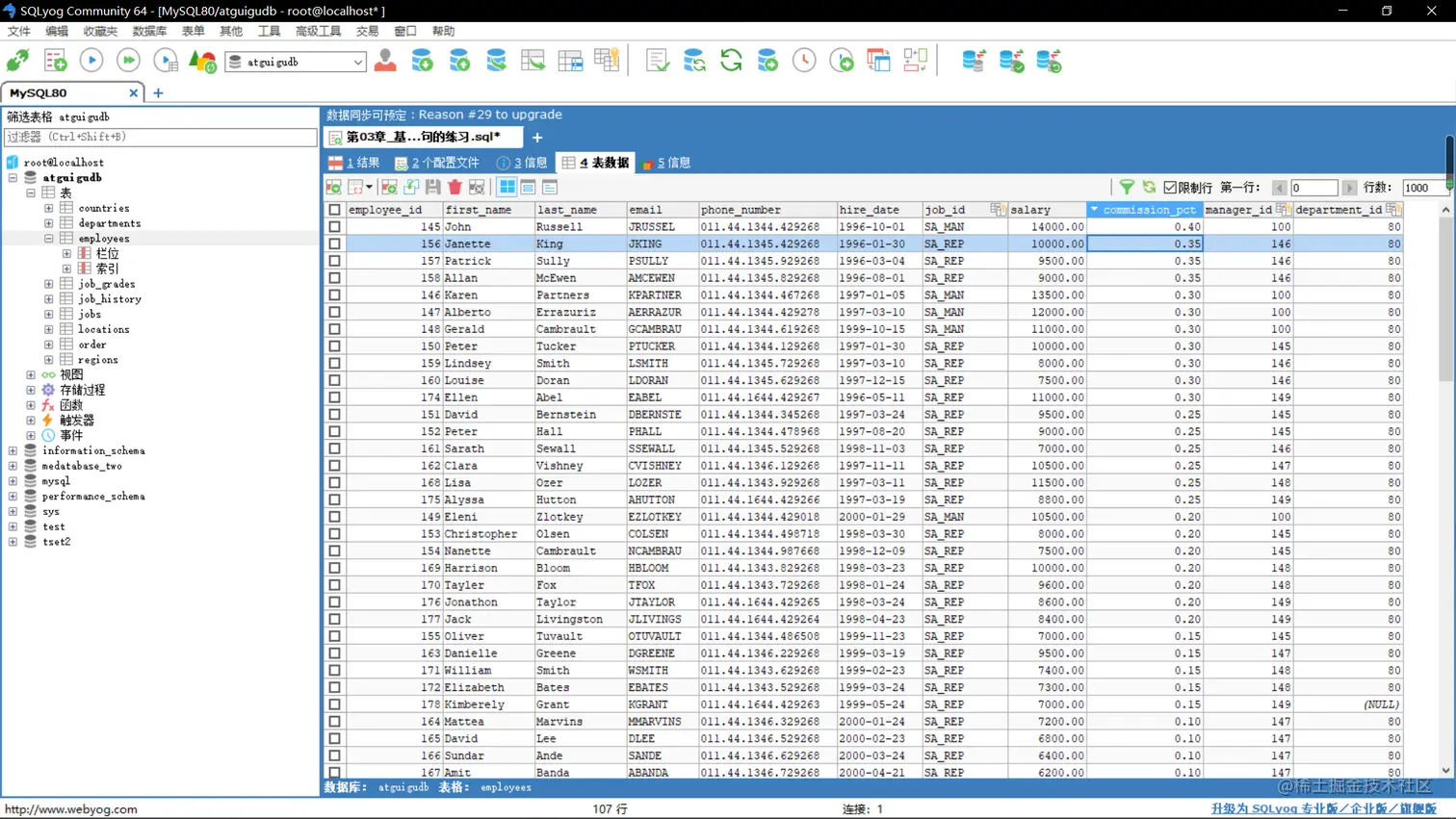Check the row checkbox for employee 146 Karen

(335, 295)
